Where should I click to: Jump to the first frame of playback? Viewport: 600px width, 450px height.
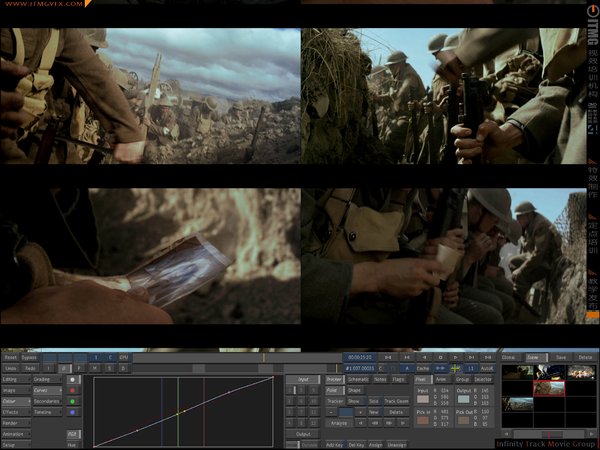(x=387, y=356)
